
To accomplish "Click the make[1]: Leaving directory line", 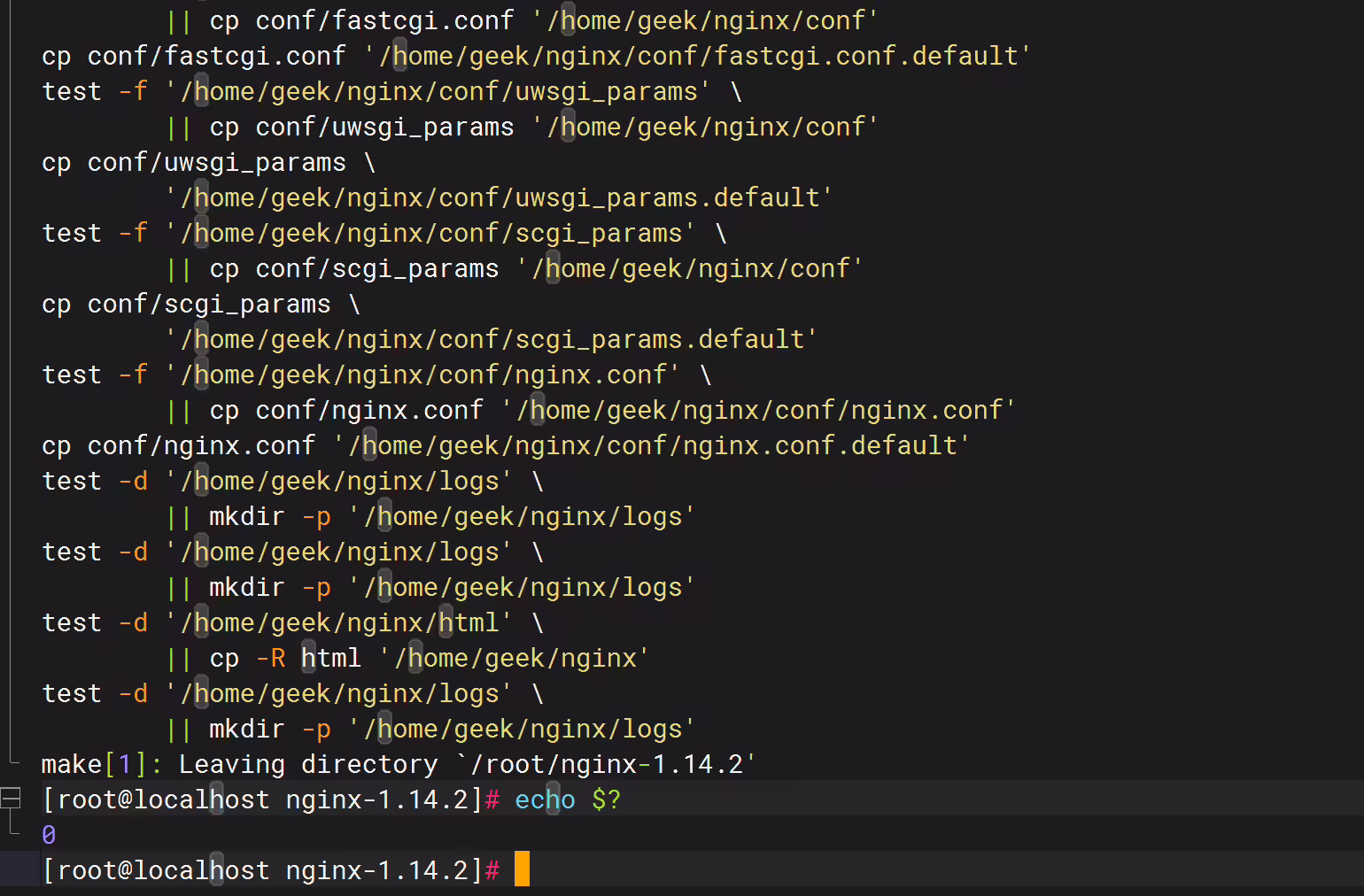I will click(399, 764).
